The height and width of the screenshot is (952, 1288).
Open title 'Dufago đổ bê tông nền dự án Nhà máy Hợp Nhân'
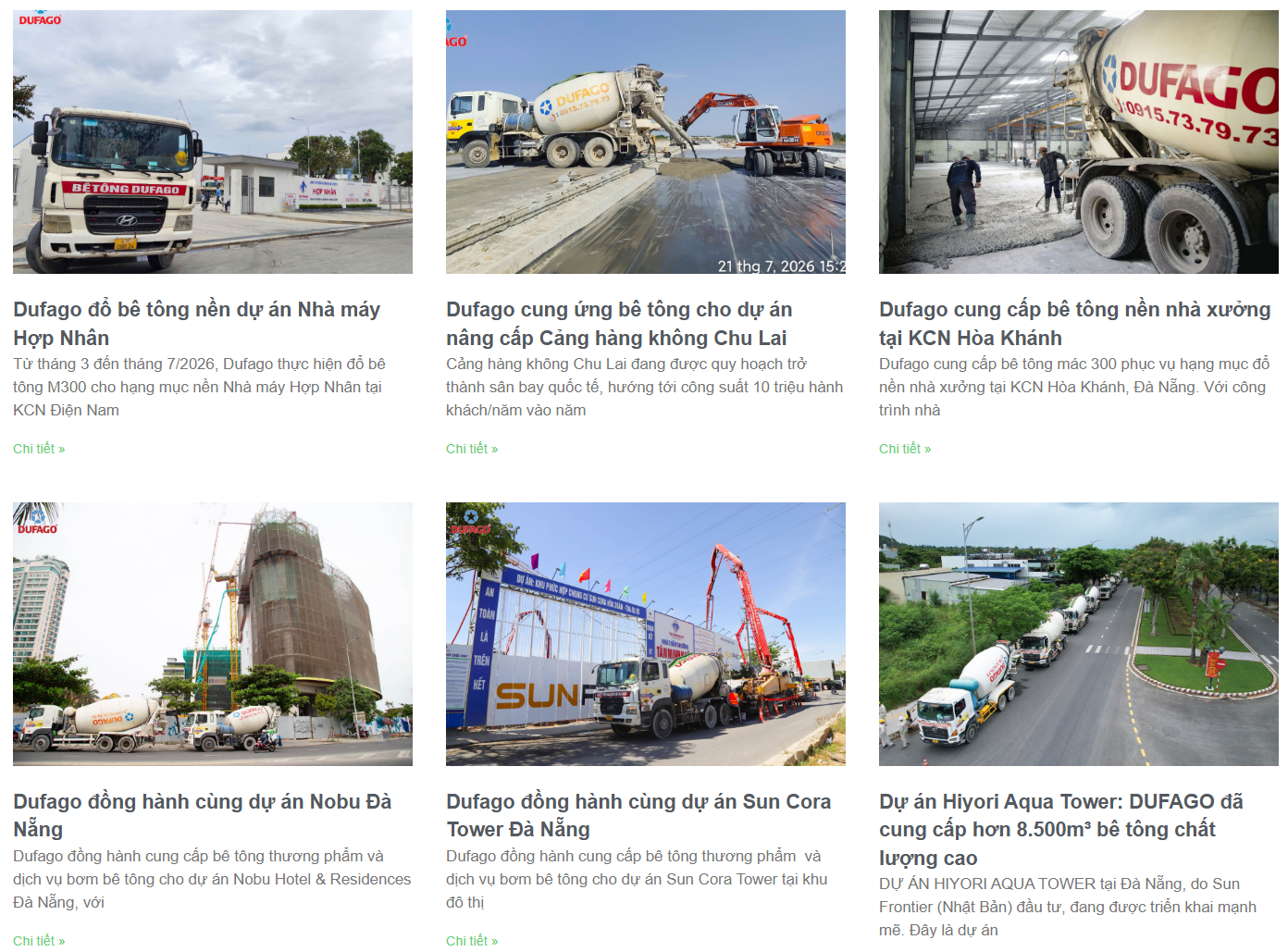(197, 324)
